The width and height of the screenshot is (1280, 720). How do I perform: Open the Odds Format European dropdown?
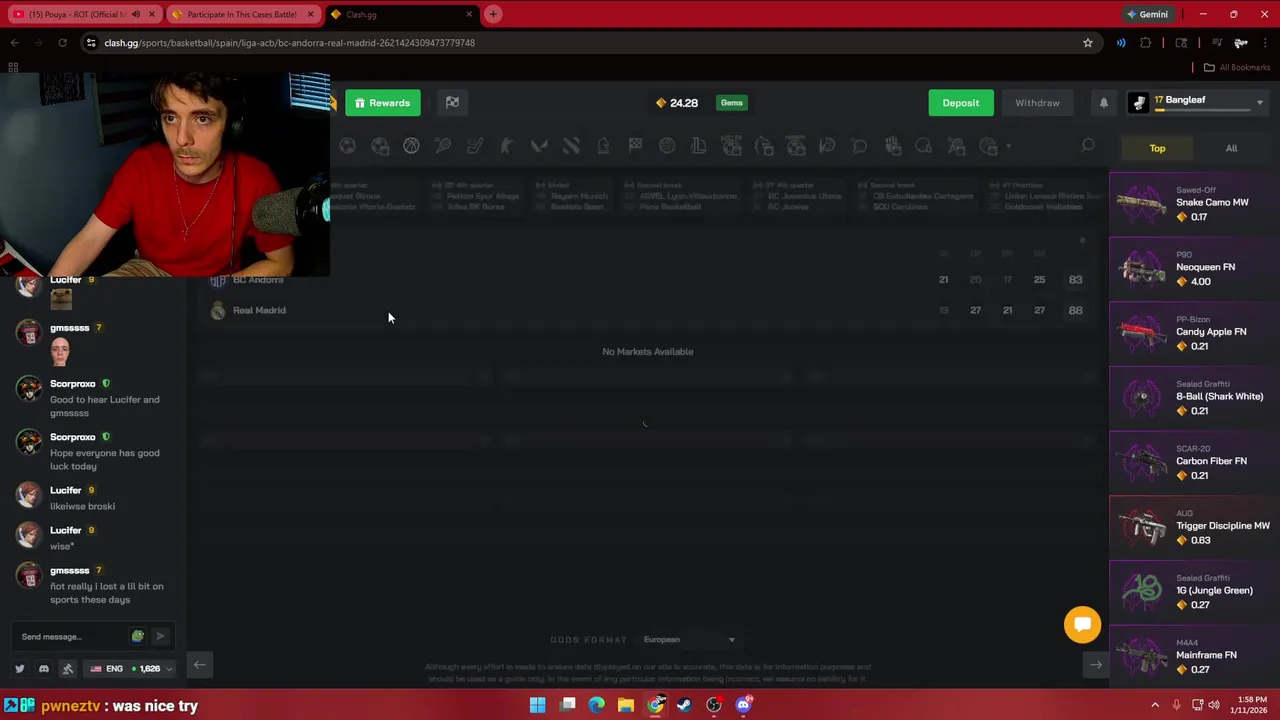689,640
